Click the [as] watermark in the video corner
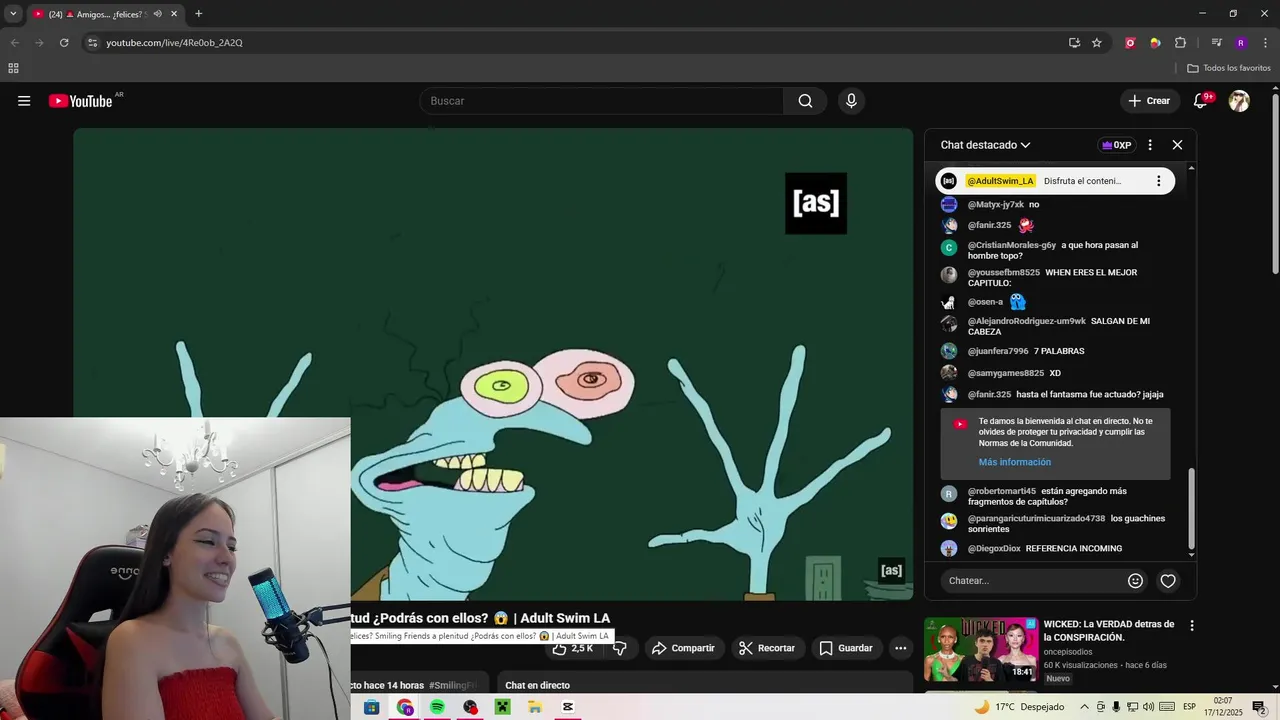Screen dimensions: 1280x720 [x=891, y=571]
